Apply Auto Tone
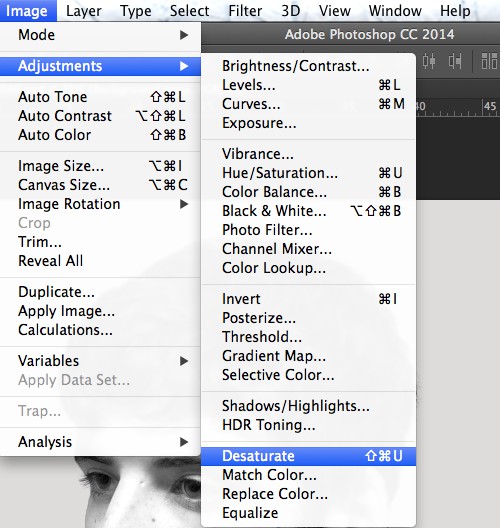Viewport: 500px width, 528px height. [x=100, y=97]
